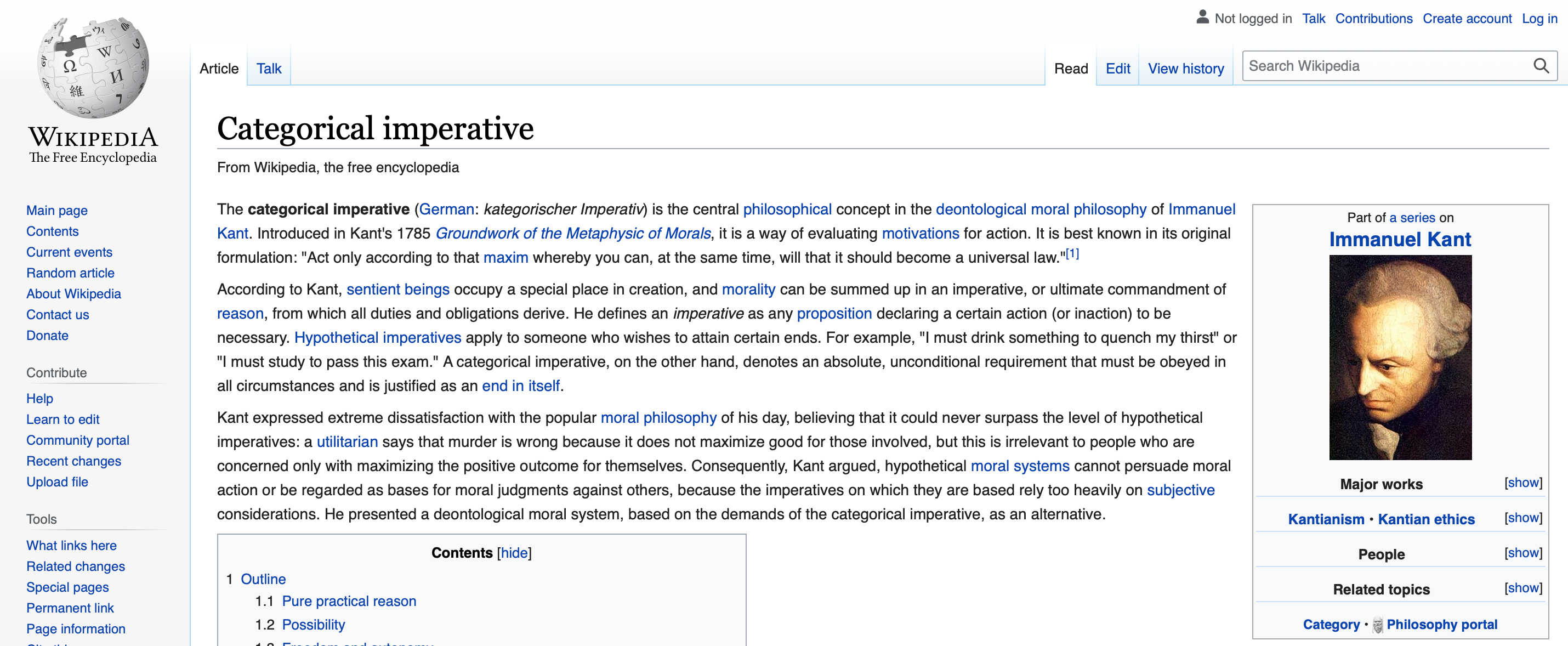This screenshot has height=646, width=1568.
Task: Open the utilitarian link
Action: tap(347, 441)
